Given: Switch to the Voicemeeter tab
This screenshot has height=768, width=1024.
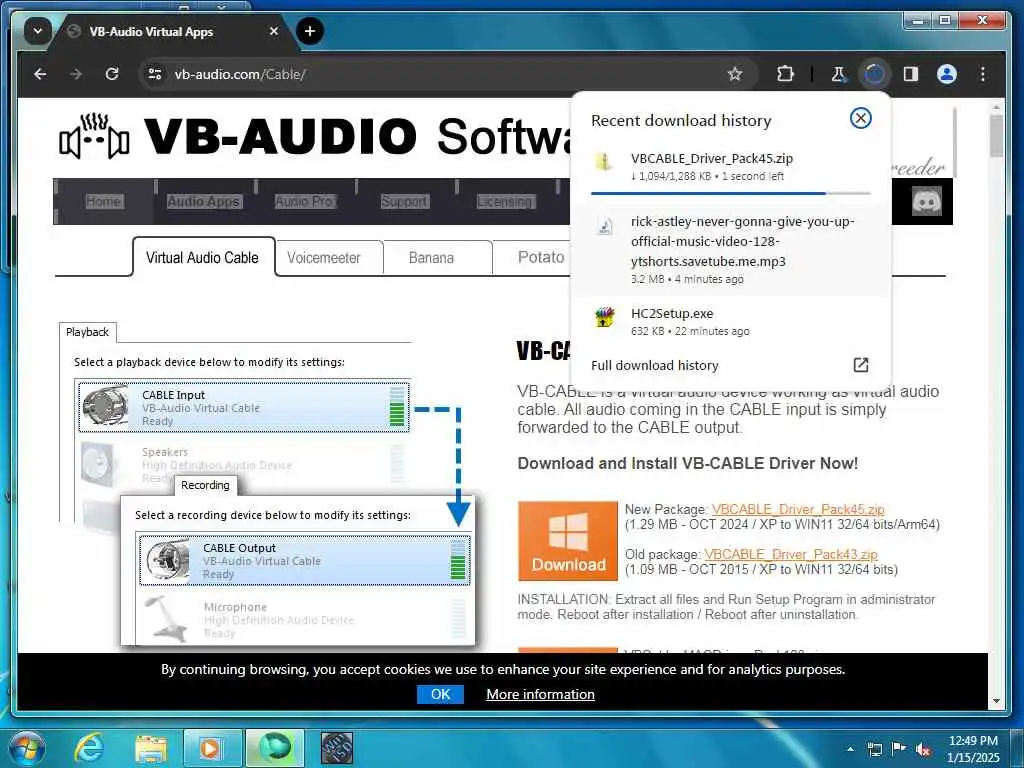Looking at the screenshot, I should pyautogui.click(x=324, y=258).
